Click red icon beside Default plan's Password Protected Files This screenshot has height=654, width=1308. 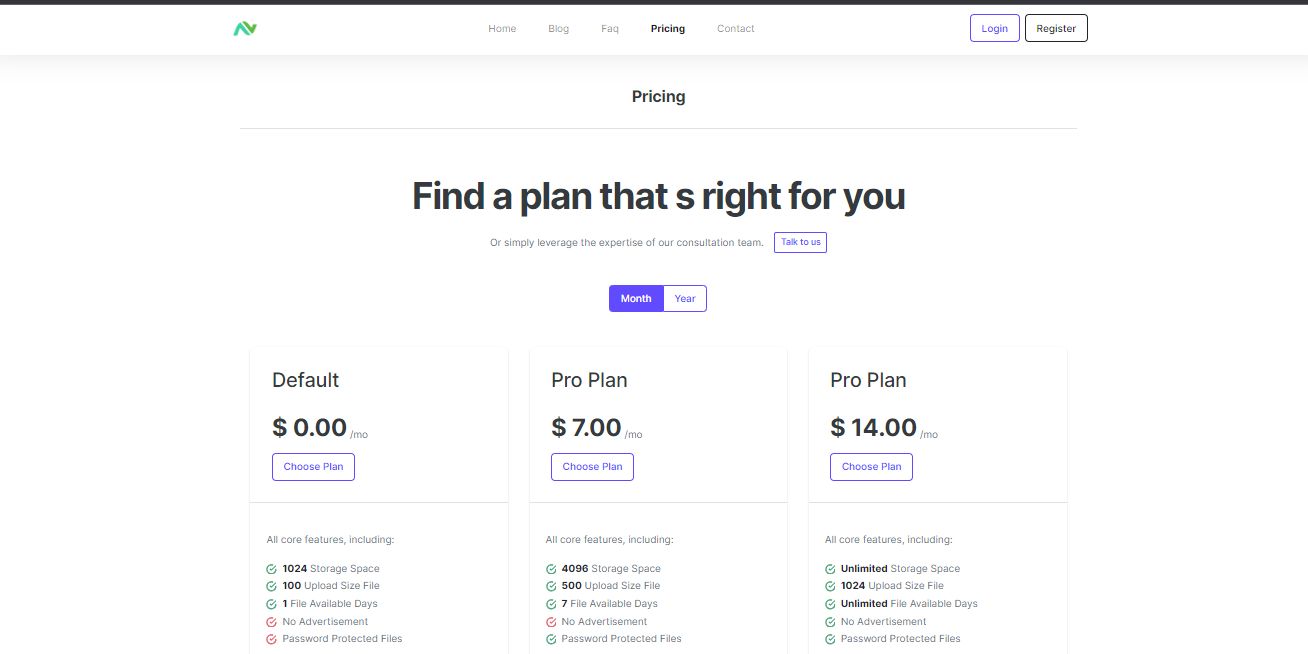tap(271, 639)
